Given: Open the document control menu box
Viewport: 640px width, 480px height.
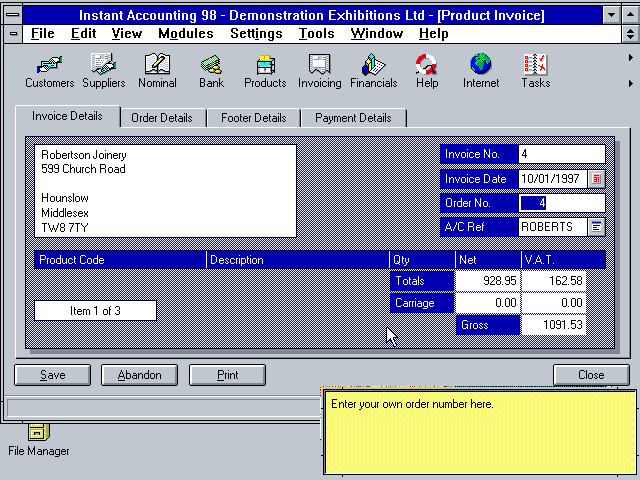Looking at the screenshot, I should [x=13, y=34].
